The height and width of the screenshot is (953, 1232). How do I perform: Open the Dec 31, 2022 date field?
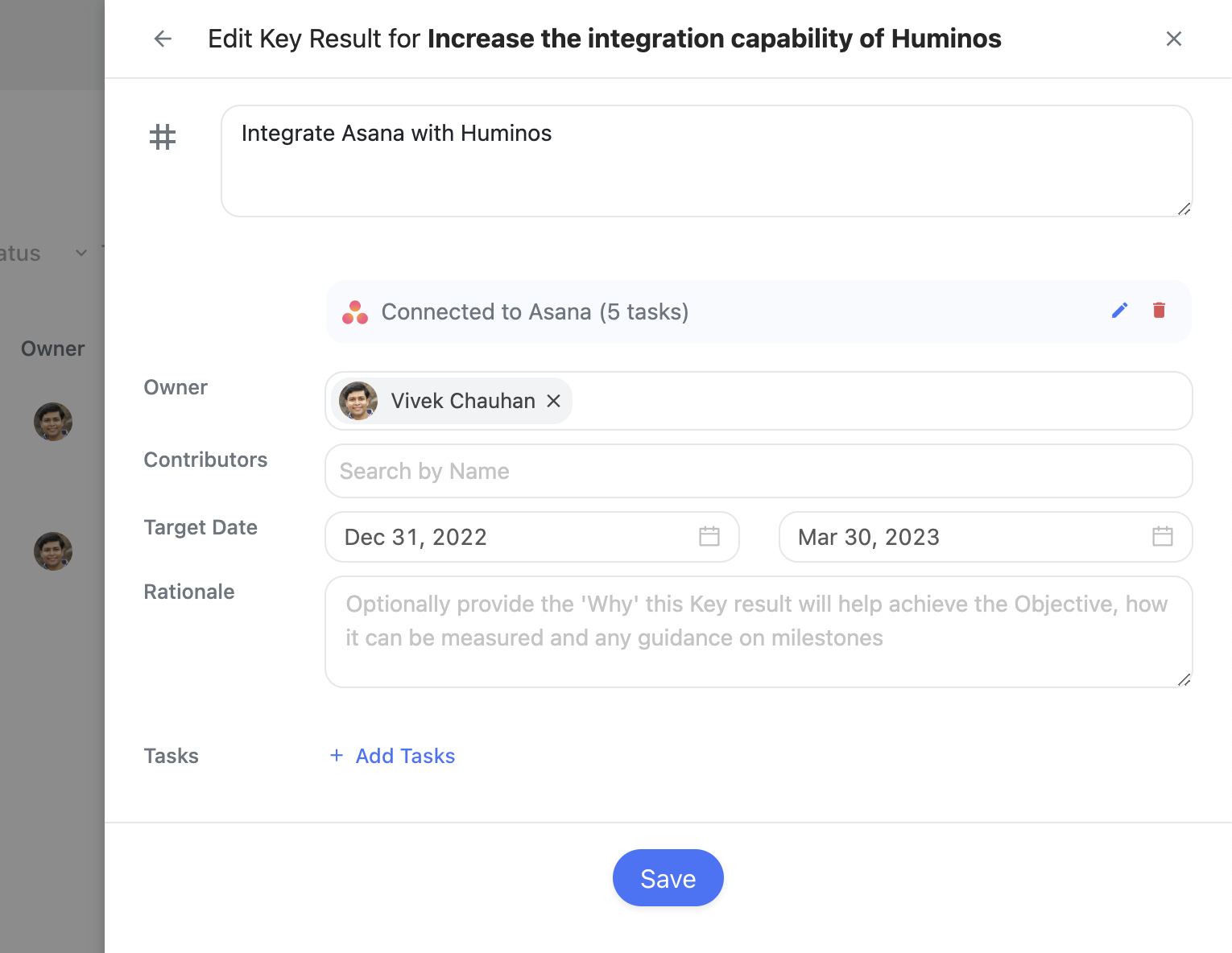531,537
